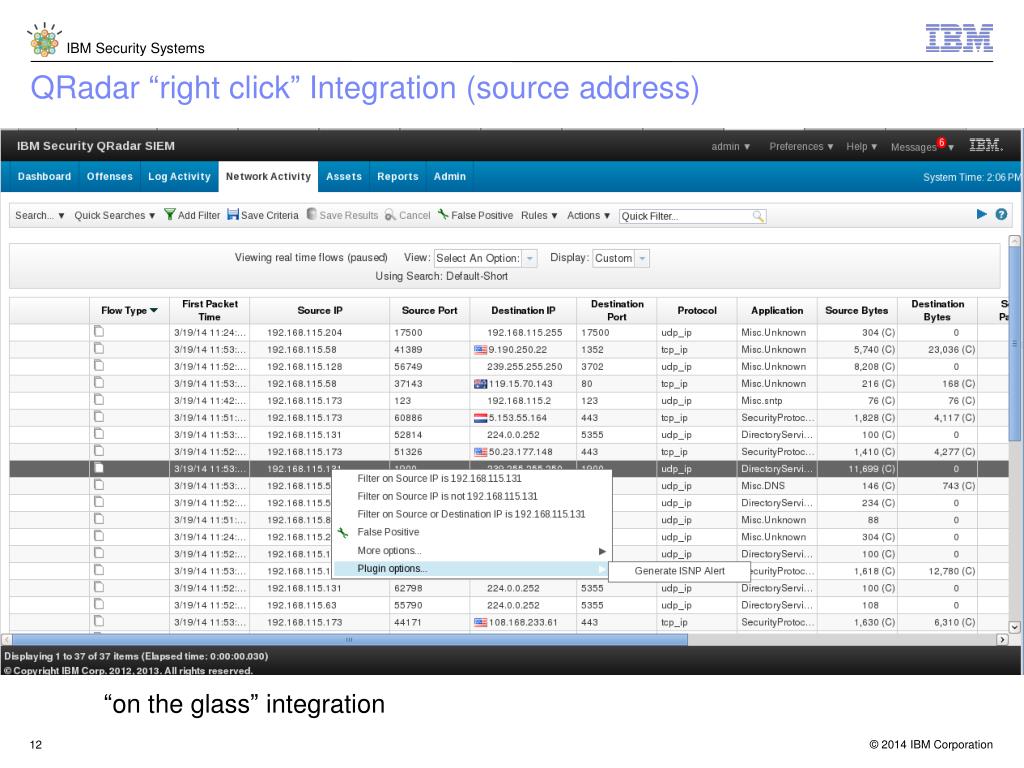This screenshot has height=768, width=1024.
Task: Switch to the Log Activity tab
Action: coord(179,177)
